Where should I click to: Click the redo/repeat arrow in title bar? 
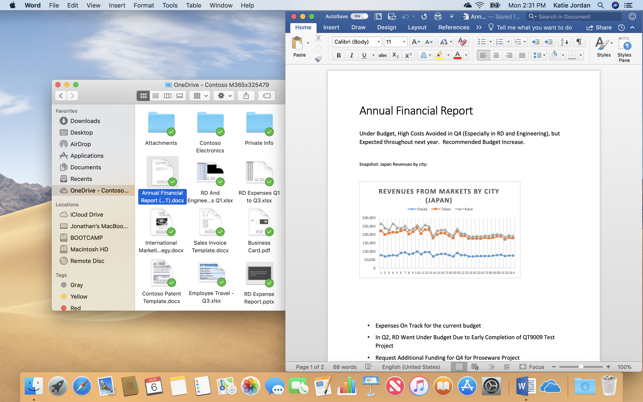coord(424,16)
